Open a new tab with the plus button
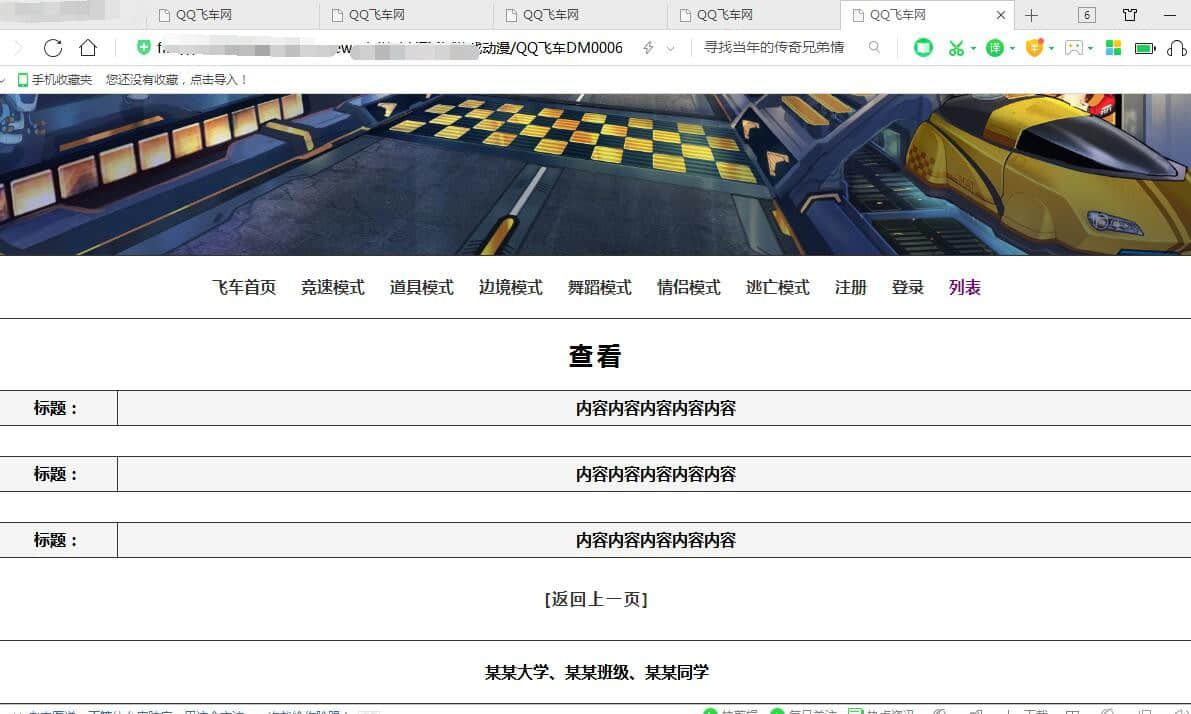This screenshot has height=714, width=1191. [1032, 15]
